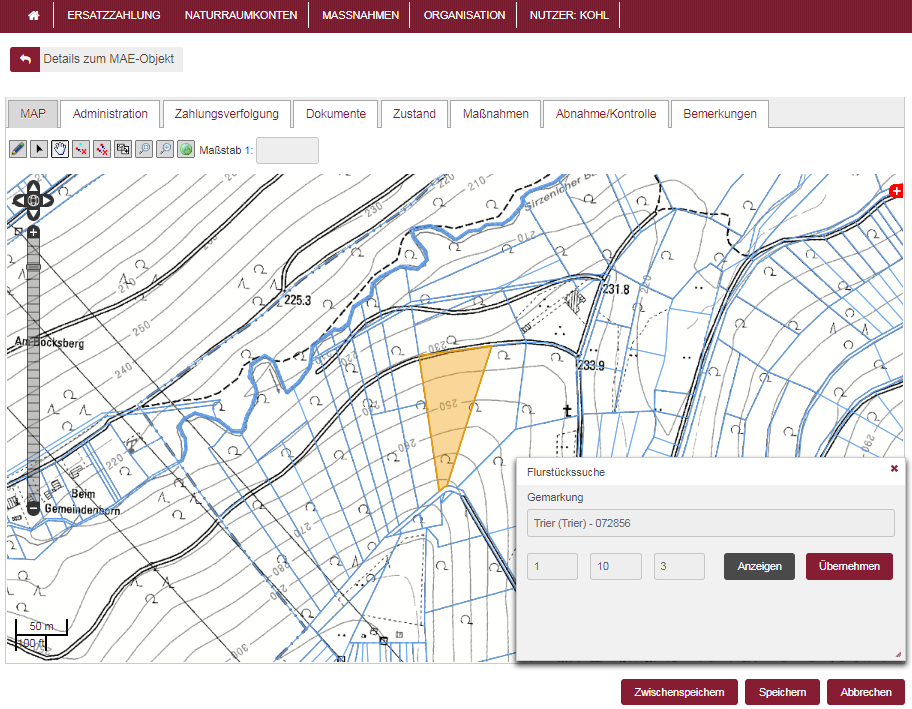Open the NATURRAUMKONTEN menu
The image size is (912, 709).
tap(241, 16)
